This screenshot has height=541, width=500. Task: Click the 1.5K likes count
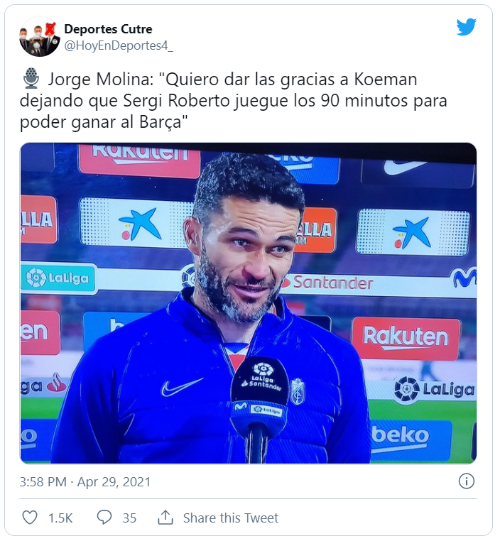60,518
